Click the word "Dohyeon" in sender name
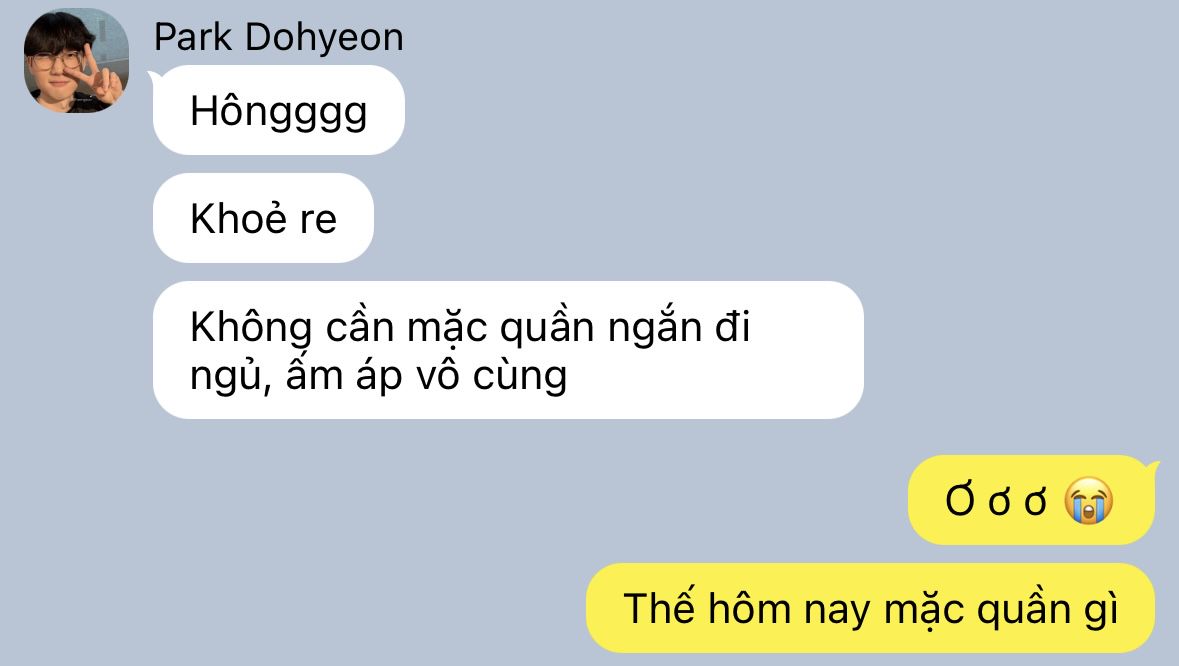 (x=324, y=37)
